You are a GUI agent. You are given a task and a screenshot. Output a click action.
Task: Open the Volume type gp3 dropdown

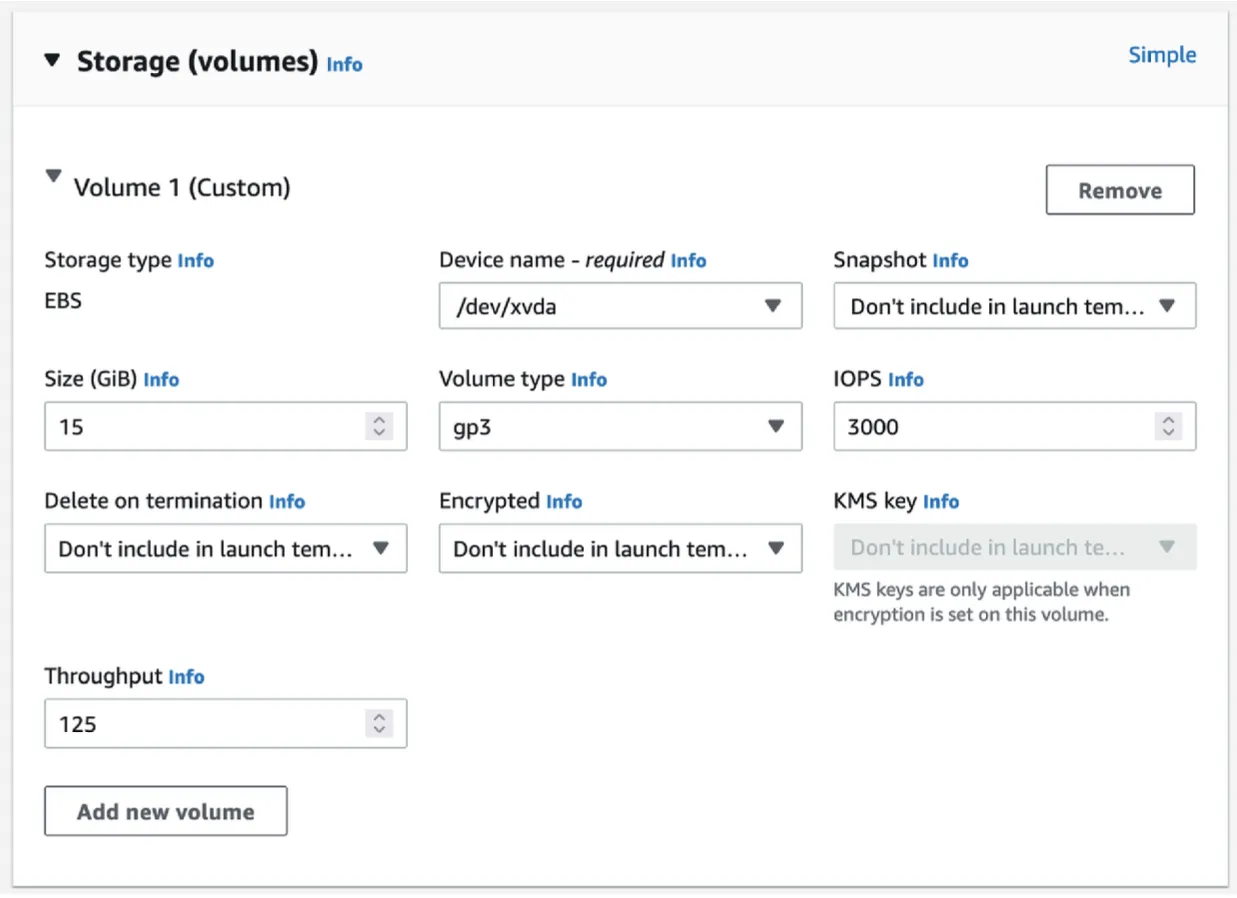pos(620,426)
